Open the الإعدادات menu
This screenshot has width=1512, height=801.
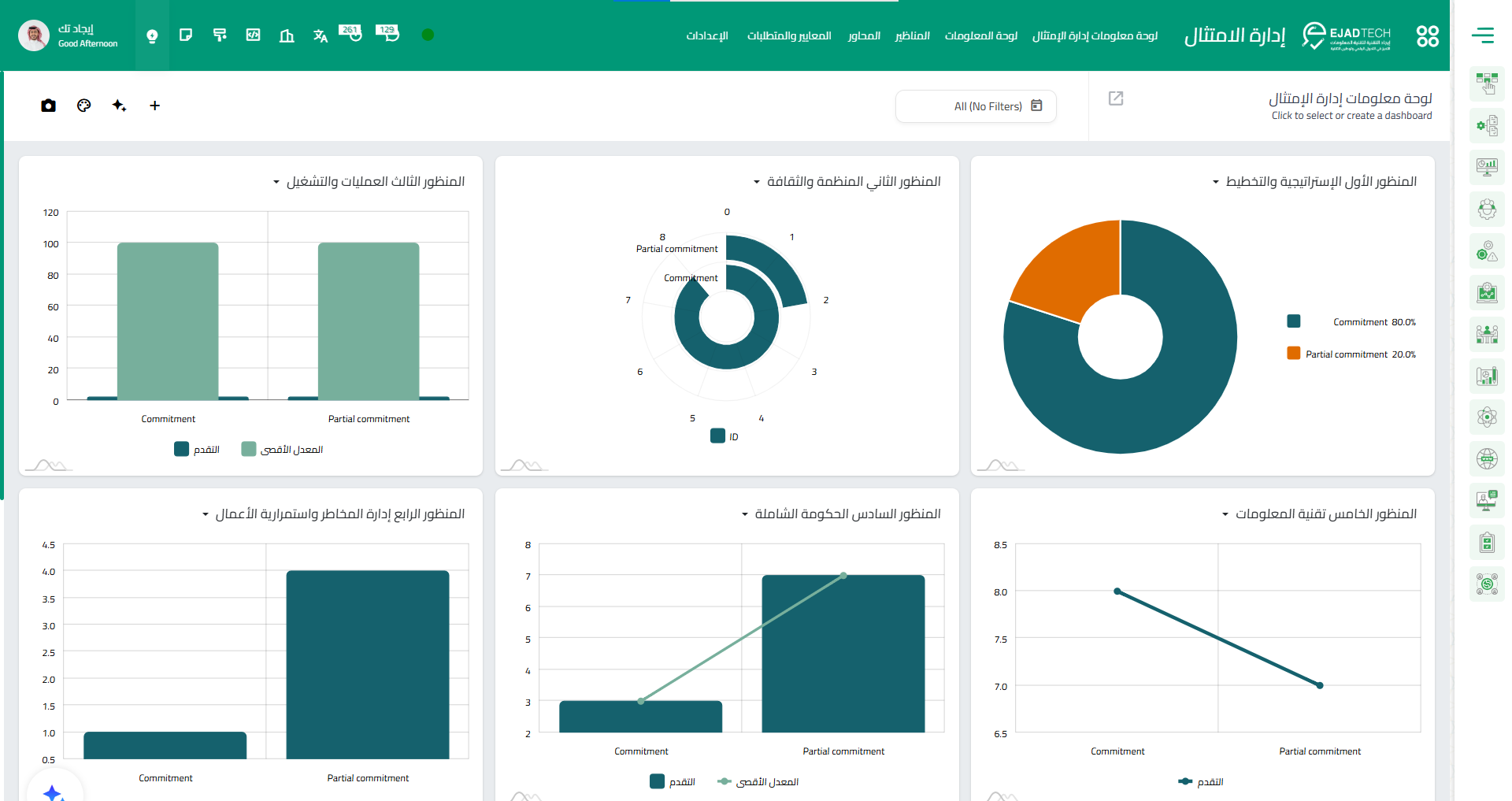(706, 35)
